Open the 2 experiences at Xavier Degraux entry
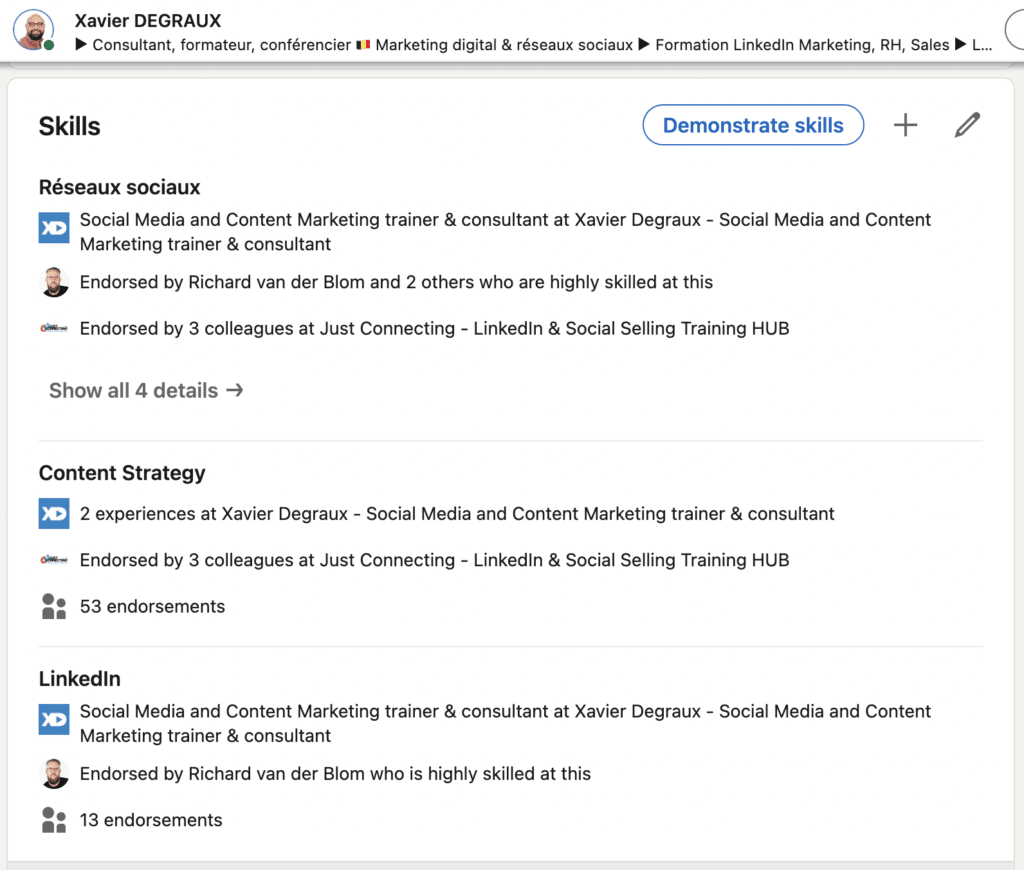The image size is (1024, 870). (x=457, y=514)
